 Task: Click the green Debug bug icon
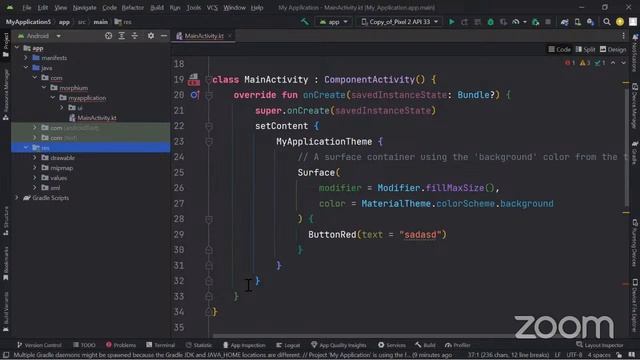(x=491, y=22)
